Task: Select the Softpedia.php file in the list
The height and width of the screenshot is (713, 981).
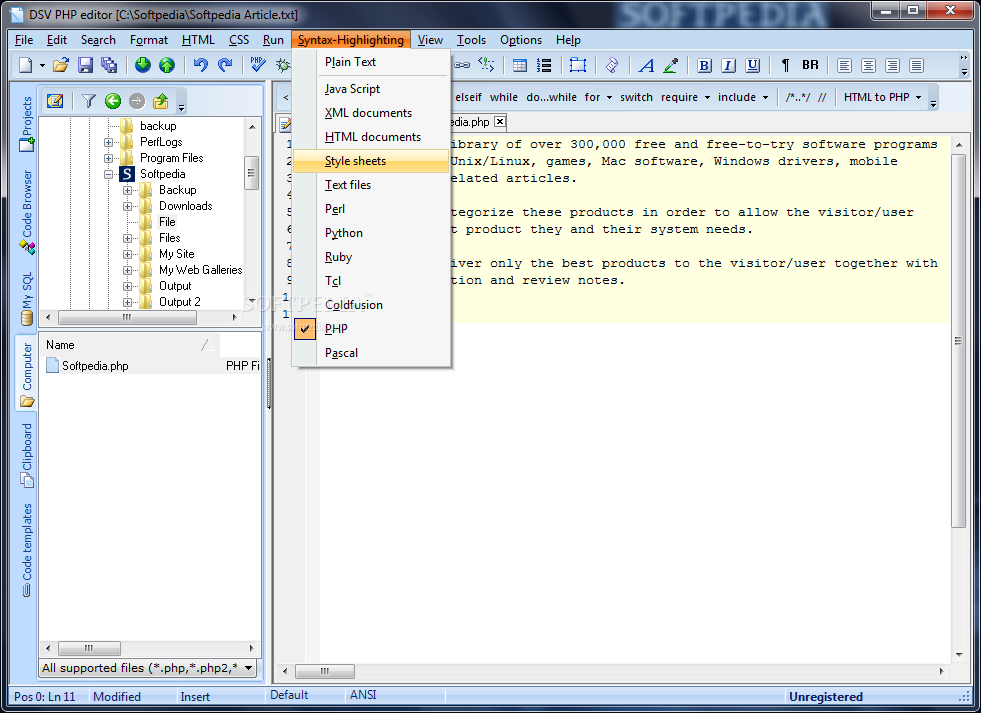Action: point(94,366)
